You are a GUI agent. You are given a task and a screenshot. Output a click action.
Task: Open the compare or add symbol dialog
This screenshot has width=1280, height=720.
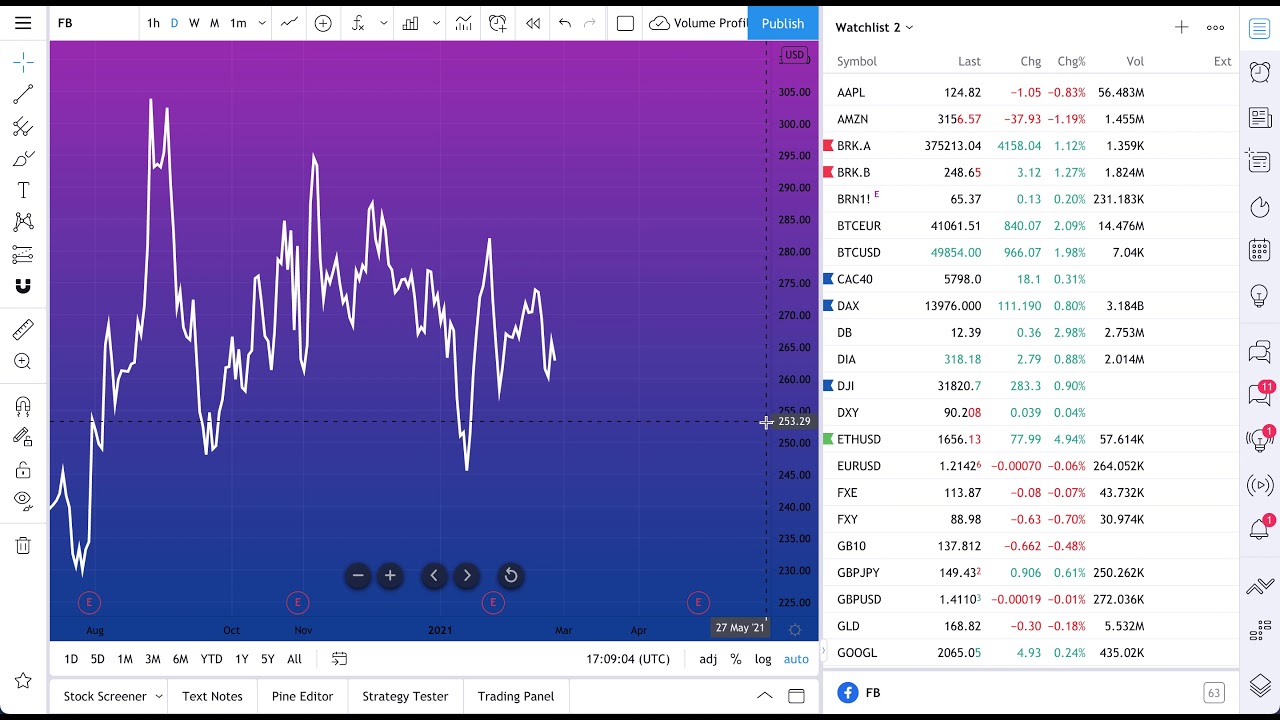[323, 23]
